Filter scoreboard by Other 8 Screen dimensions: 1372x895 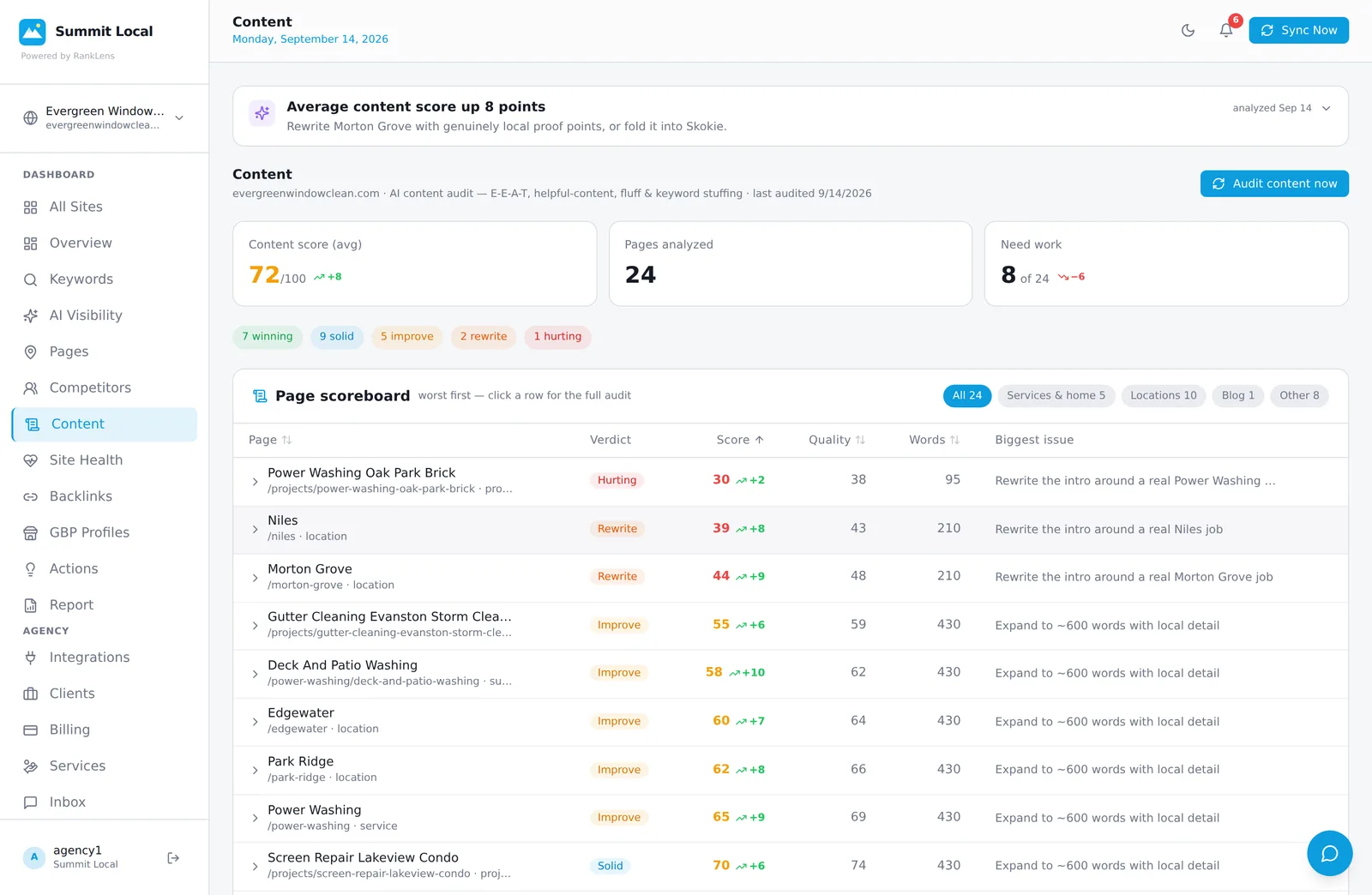1299,395
